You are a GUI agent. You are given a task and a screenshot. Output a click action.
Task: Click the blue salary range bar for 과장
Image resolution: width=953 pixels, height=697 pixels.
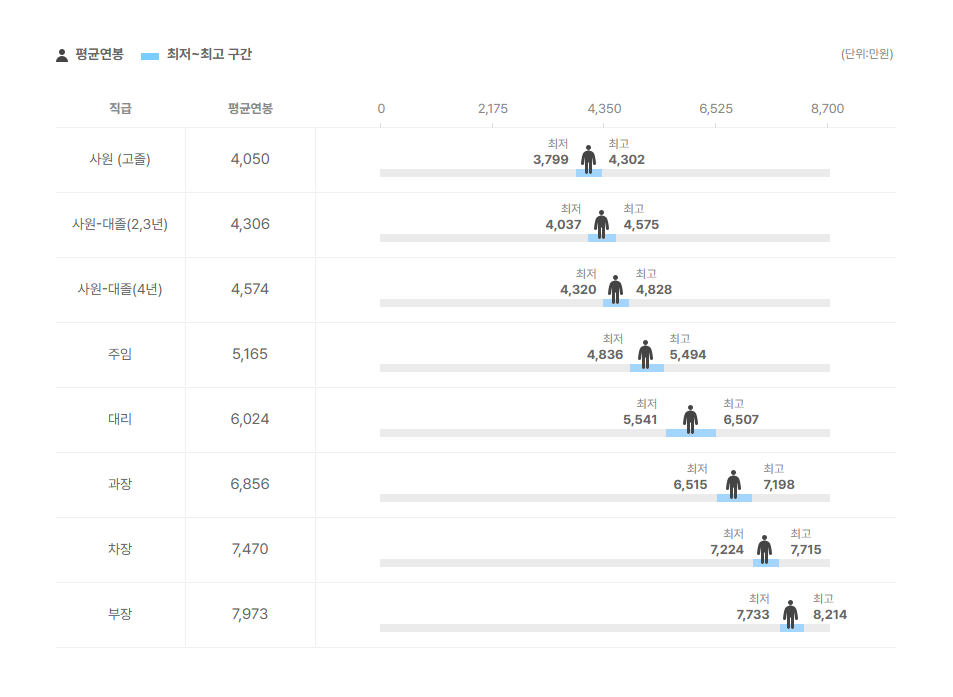[x=734, y=498]
